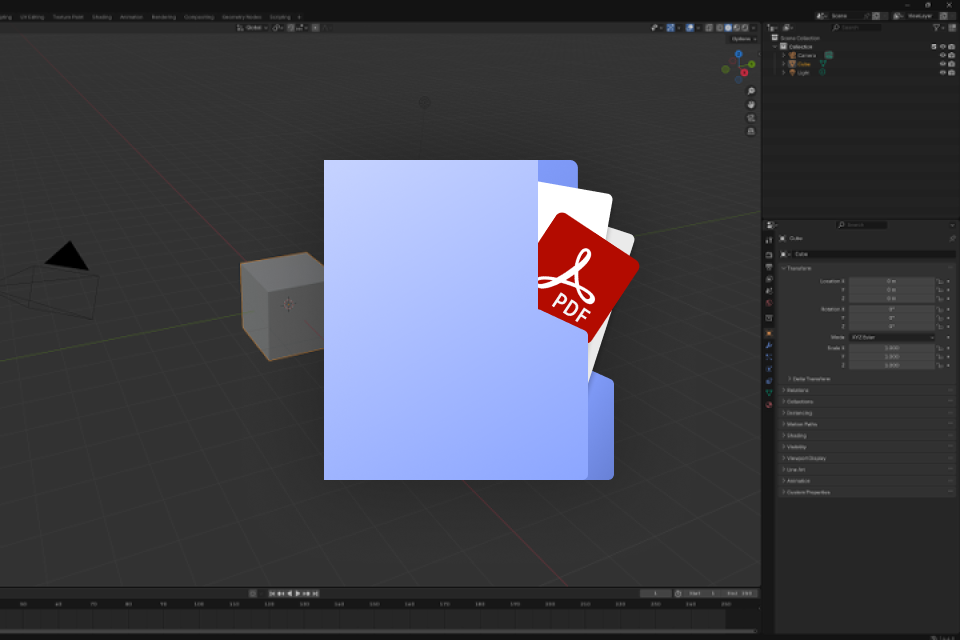960x640 pixels.
Task: Hide the Light in viewport via eye icon
Action: click(943, 72)
